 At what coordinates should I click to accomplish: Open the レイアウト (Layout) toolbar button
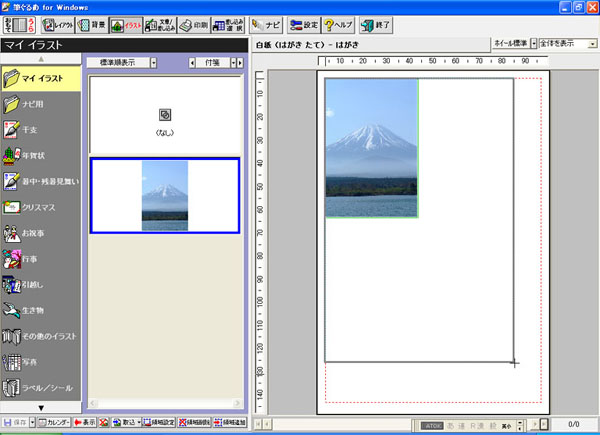[x=56, y=23]
